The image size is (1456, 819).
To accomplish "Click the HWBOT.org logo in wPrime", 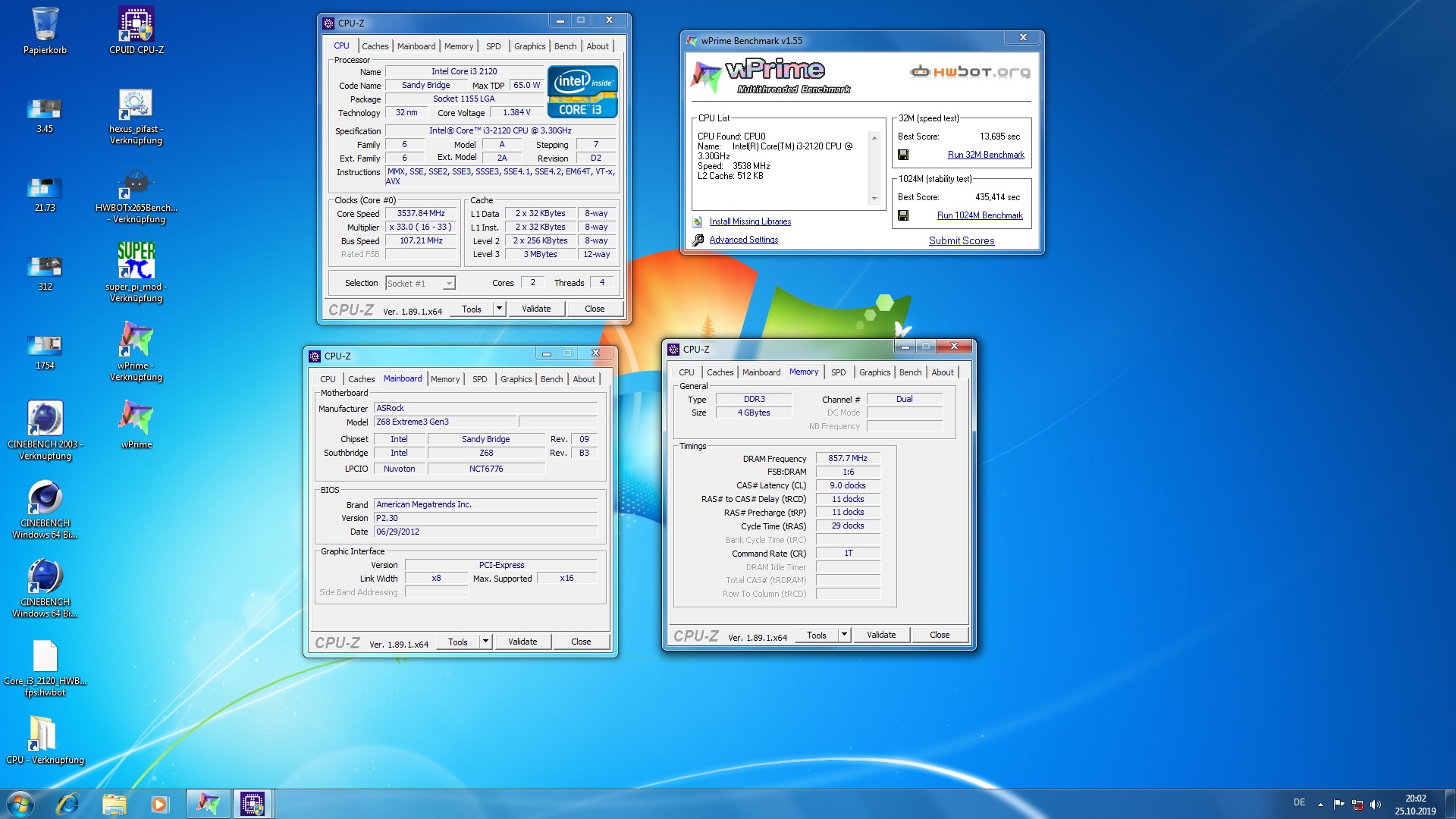I will click(x=971, y=71).
